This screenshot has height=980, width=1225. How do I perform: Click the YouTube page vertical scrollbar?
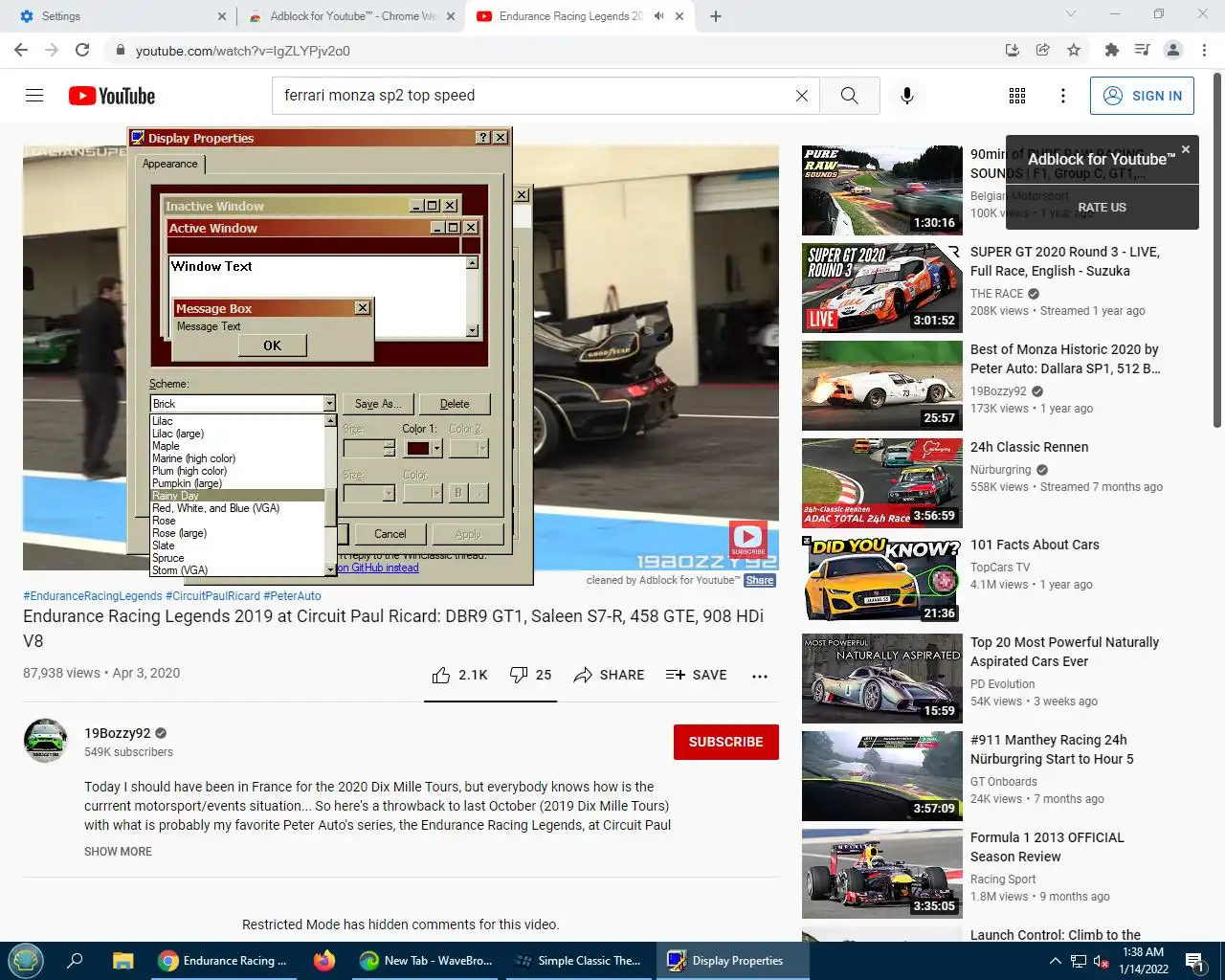[1217, 249]
